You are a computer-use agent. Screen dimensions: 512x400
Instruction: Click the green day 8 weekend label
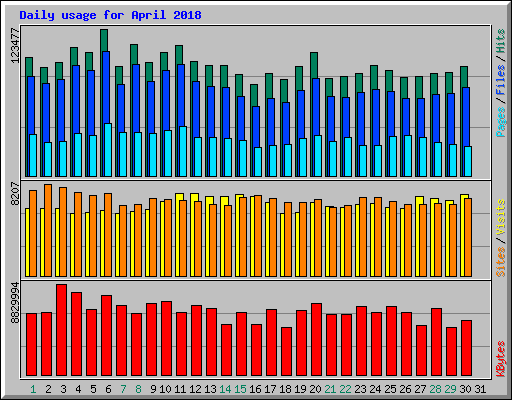(x=138, y=389)
